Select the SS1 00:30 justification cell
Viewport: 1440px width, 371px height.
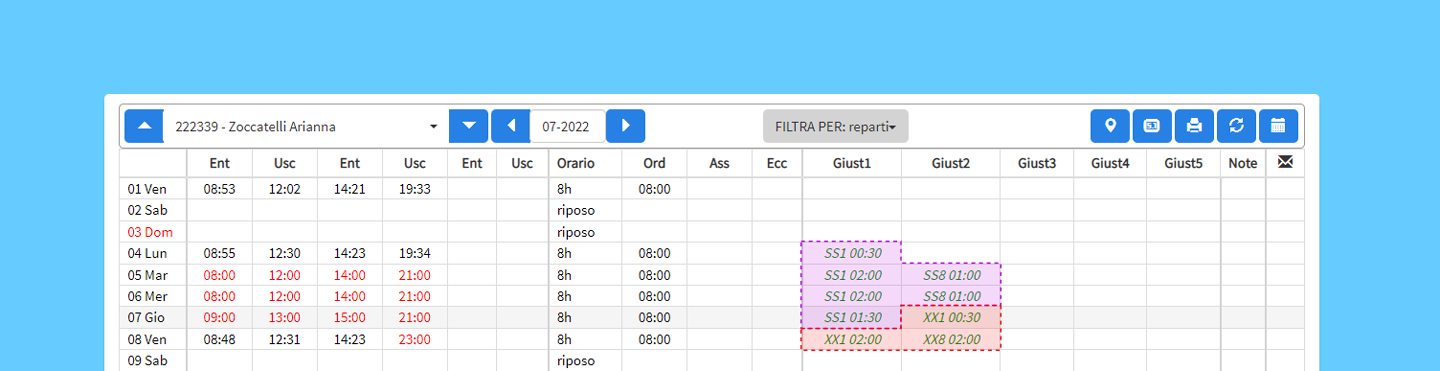pyautogui.click(x=851, y=253)
